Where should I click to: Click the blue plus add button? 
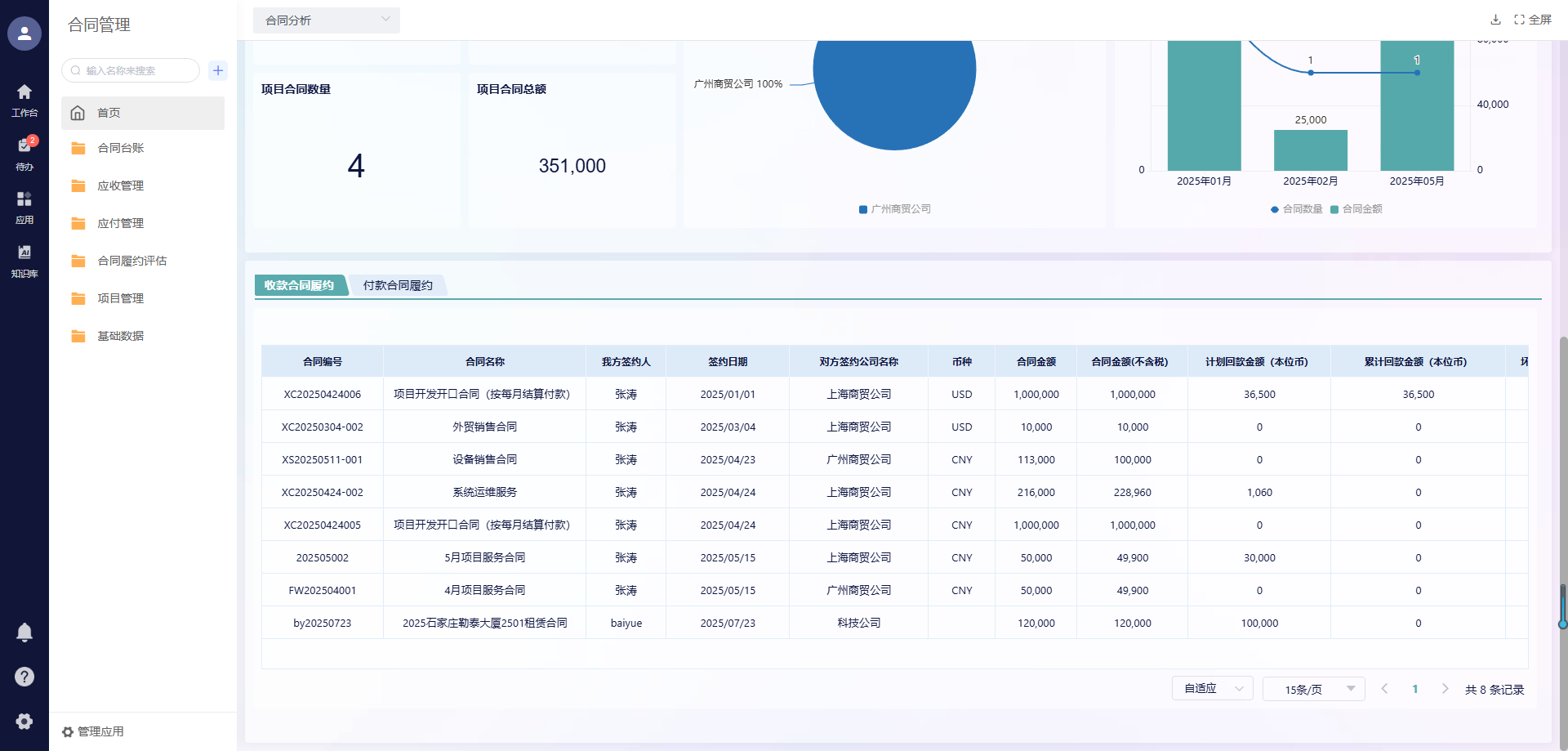(x=218, y=70)
